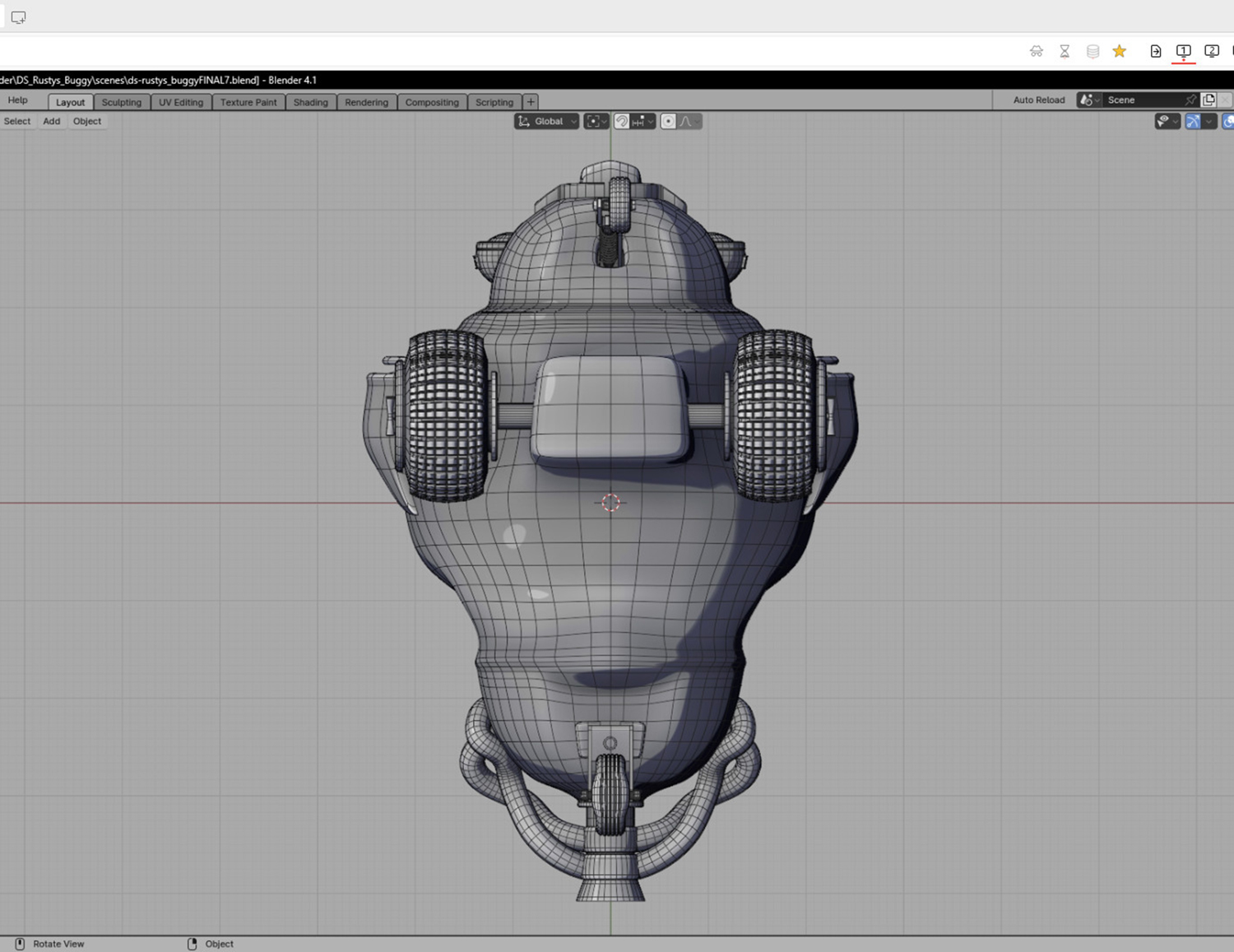Click the hourglass icon in the top bar
Screen dimensions: 1234x952
click(x=1065, y=51)
